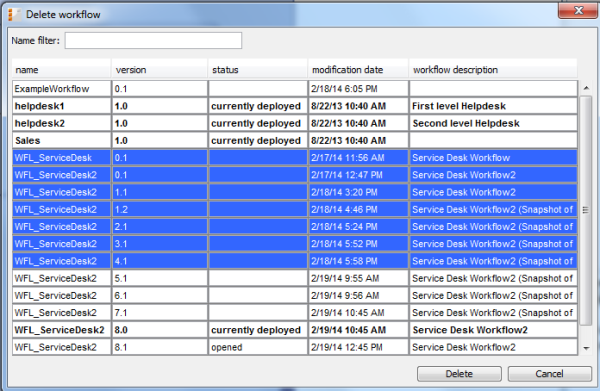Select the helpdesk1 workflow row
The image size is (600, 391).
click(x=295, y=106)
